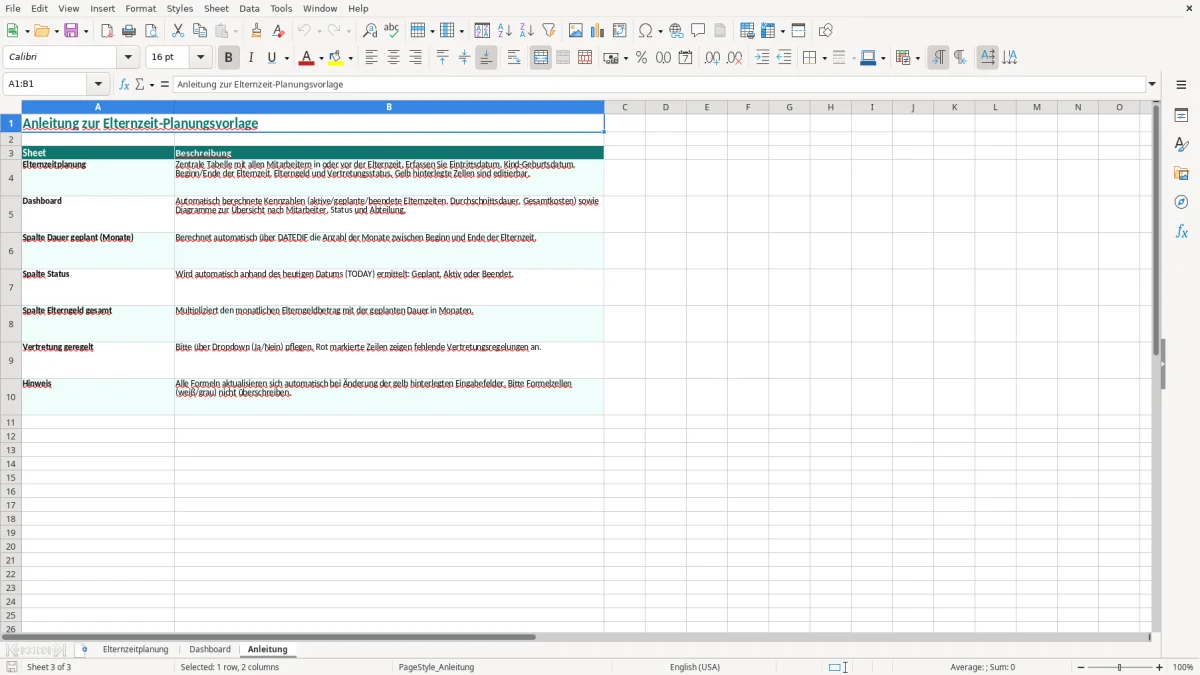1200x675 pixels.
Task: Open sidebar Navigator compass icon
Action: tap(1182, 203)
